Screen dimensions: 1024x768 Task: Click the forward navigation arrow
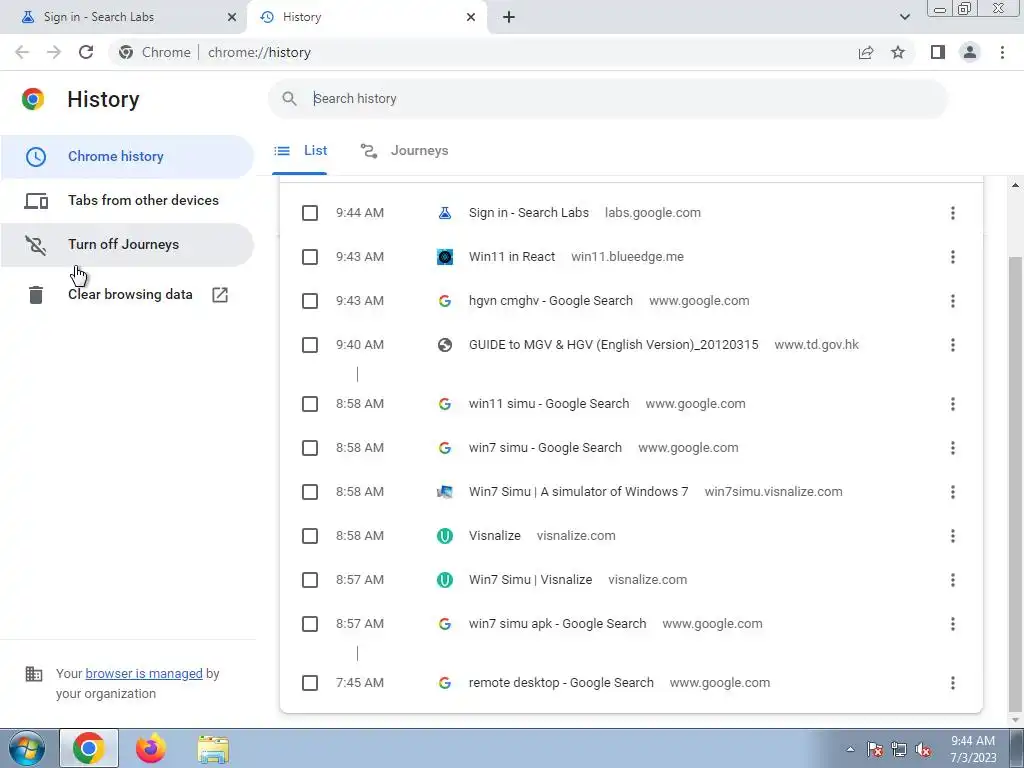[54, 52]
